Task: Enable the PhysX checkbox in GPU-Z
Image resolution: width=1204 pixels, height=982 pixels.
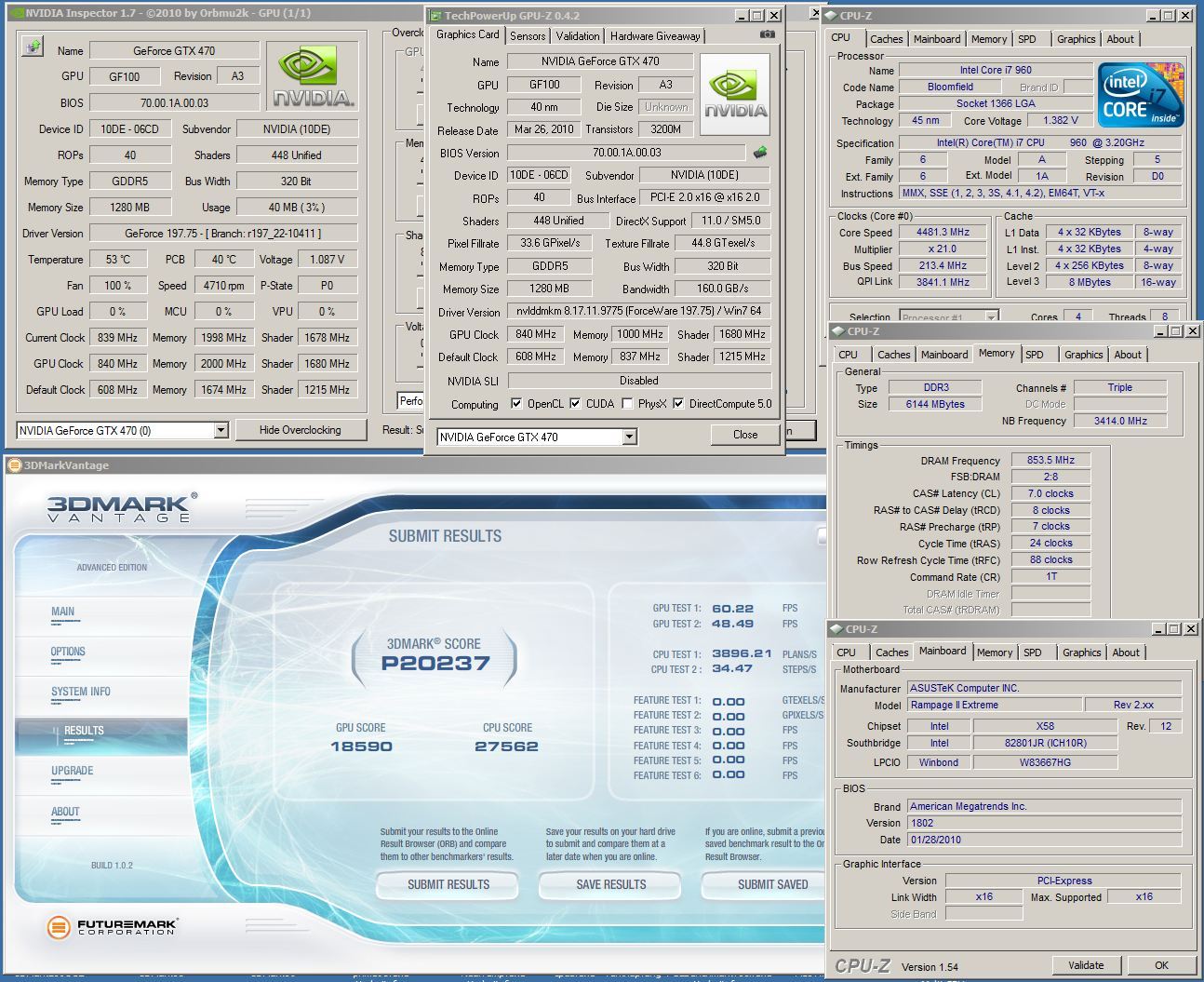Action: pos(627,404)
